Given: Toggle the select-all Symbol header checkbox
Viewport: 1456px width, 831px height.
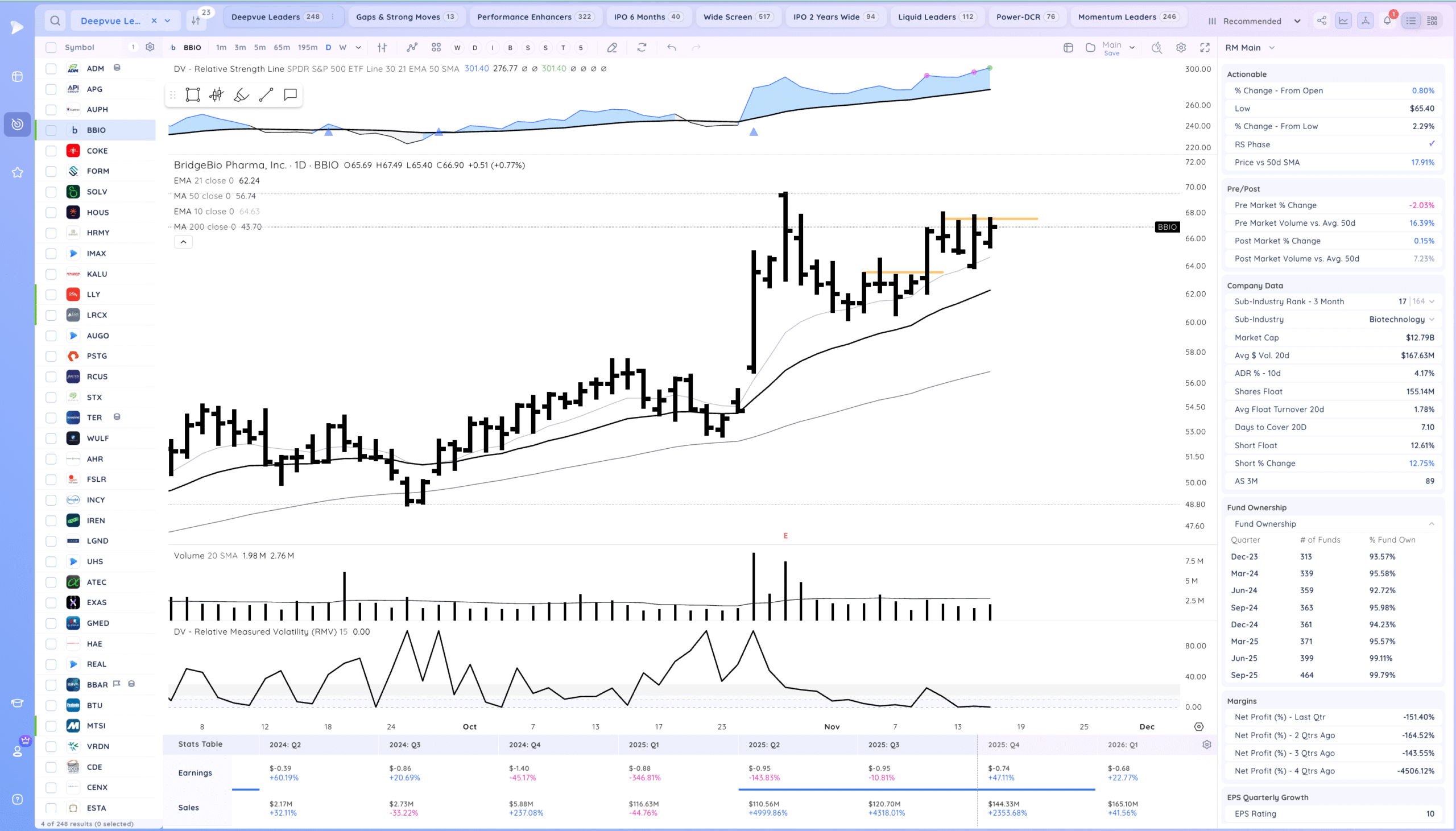Looking at the screenshot, I should click(x=51, y=47).
